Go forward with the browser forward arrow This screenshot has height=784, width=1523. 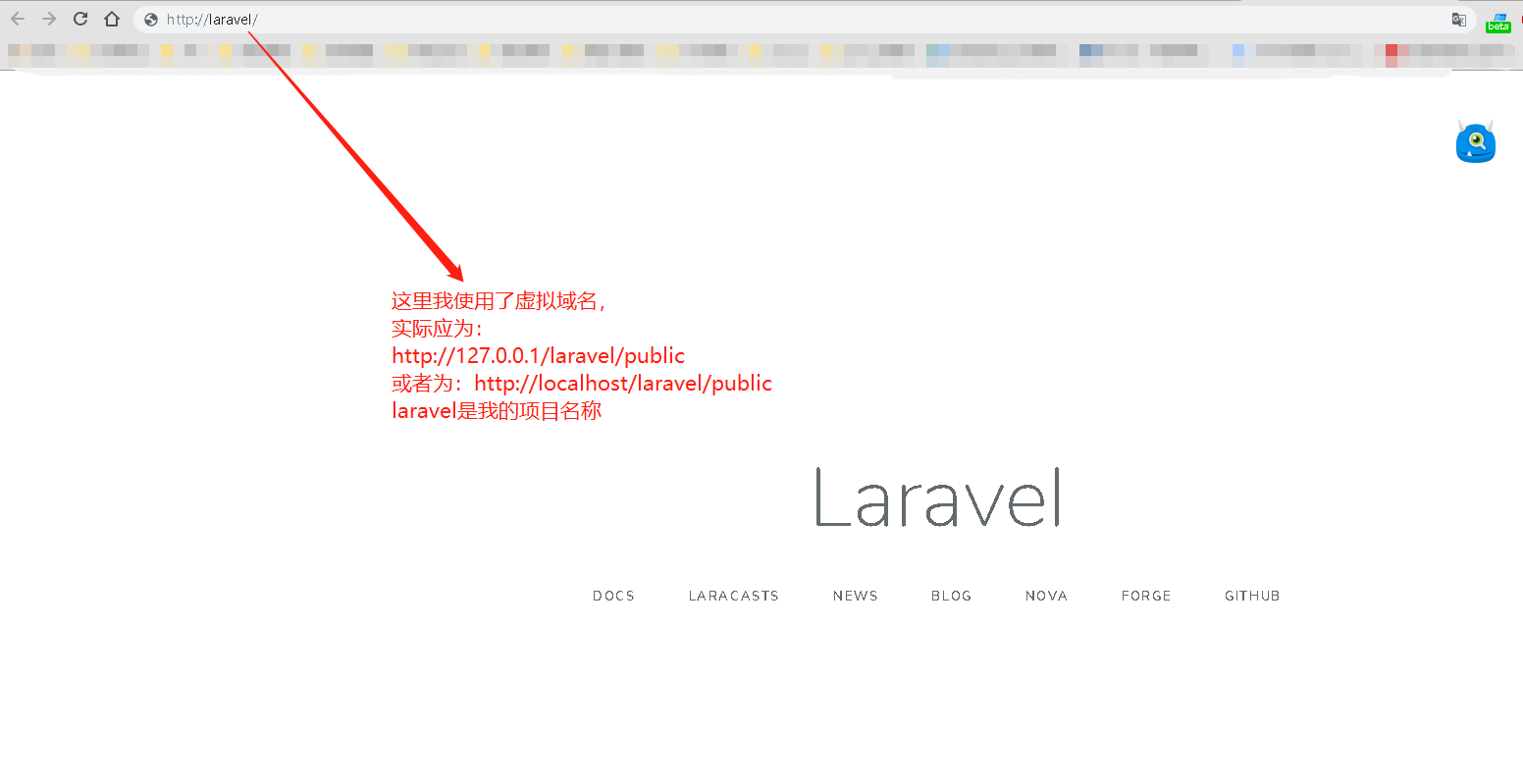[49, 19]
